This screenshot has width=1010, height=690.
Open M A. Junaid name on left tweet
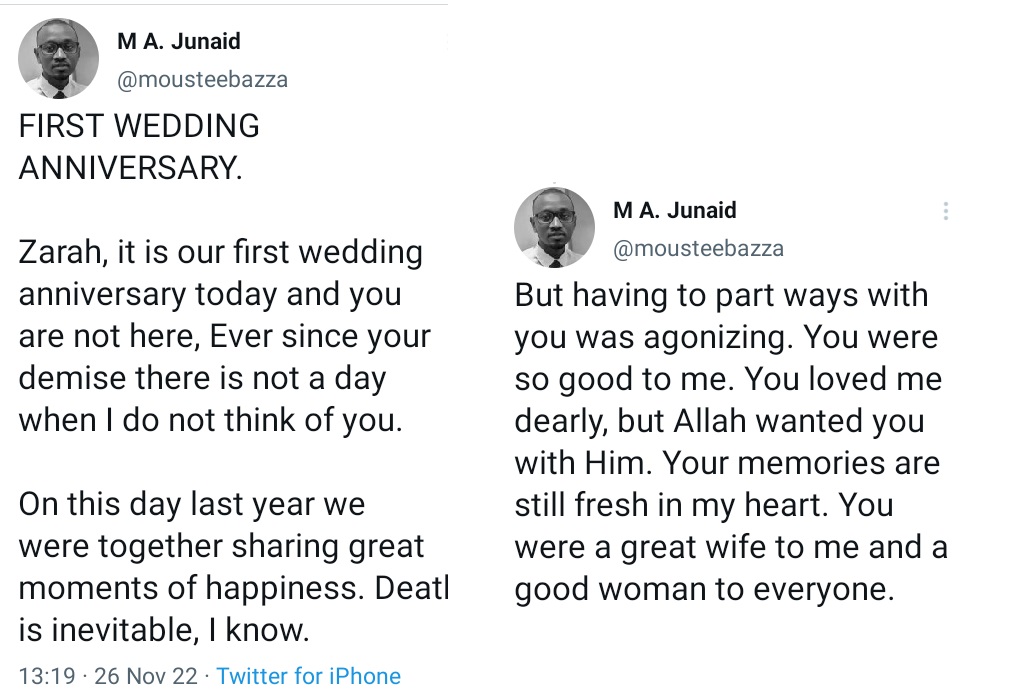[x=179, y=41]
